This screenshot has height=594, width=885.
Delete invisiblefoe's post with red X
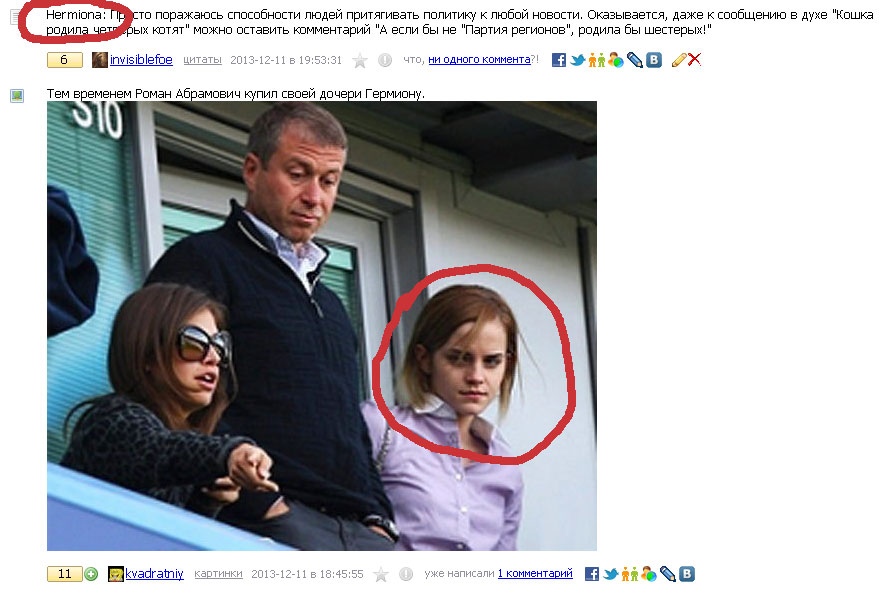(x=695, y=59)
